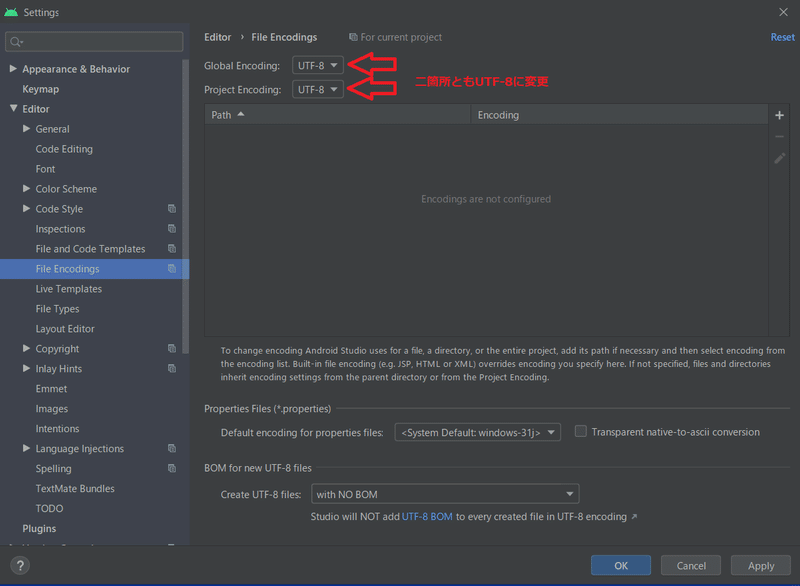Image resolution: width=800 pixels, height=586 pixels.
Task: Click project-level icon beside File and Code Templates
Action: tap(172, 248)
